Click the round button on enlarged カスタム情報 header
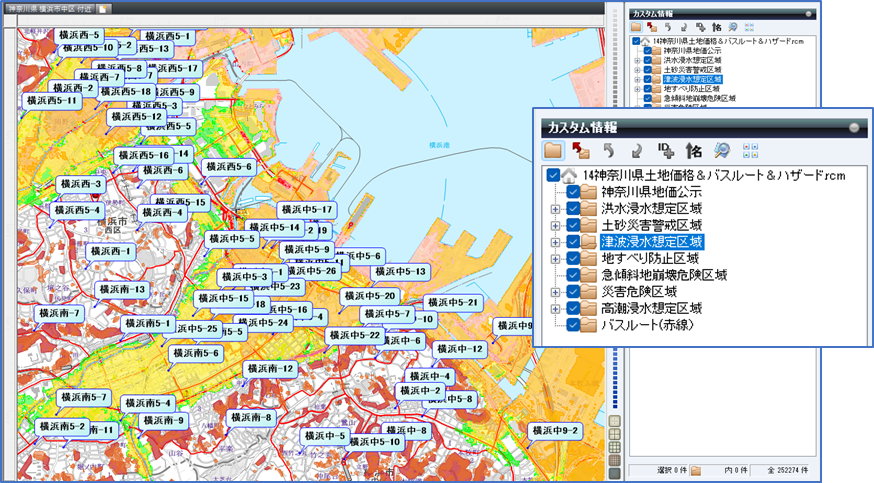Viewport: 874px width, 483px height. (x=853, y=127)
